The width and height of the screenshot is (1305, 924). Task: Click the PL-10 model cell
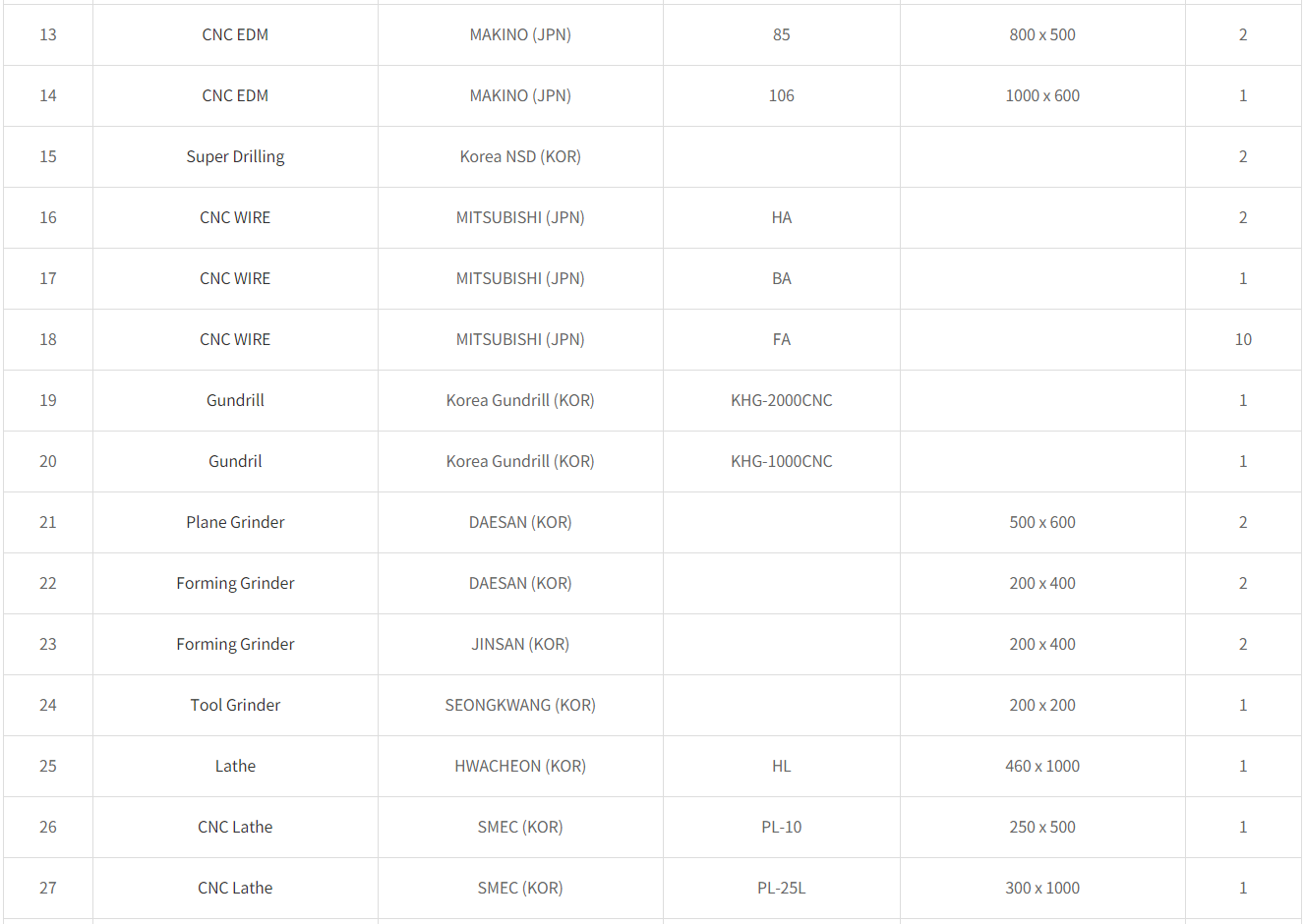click(781, 828)
